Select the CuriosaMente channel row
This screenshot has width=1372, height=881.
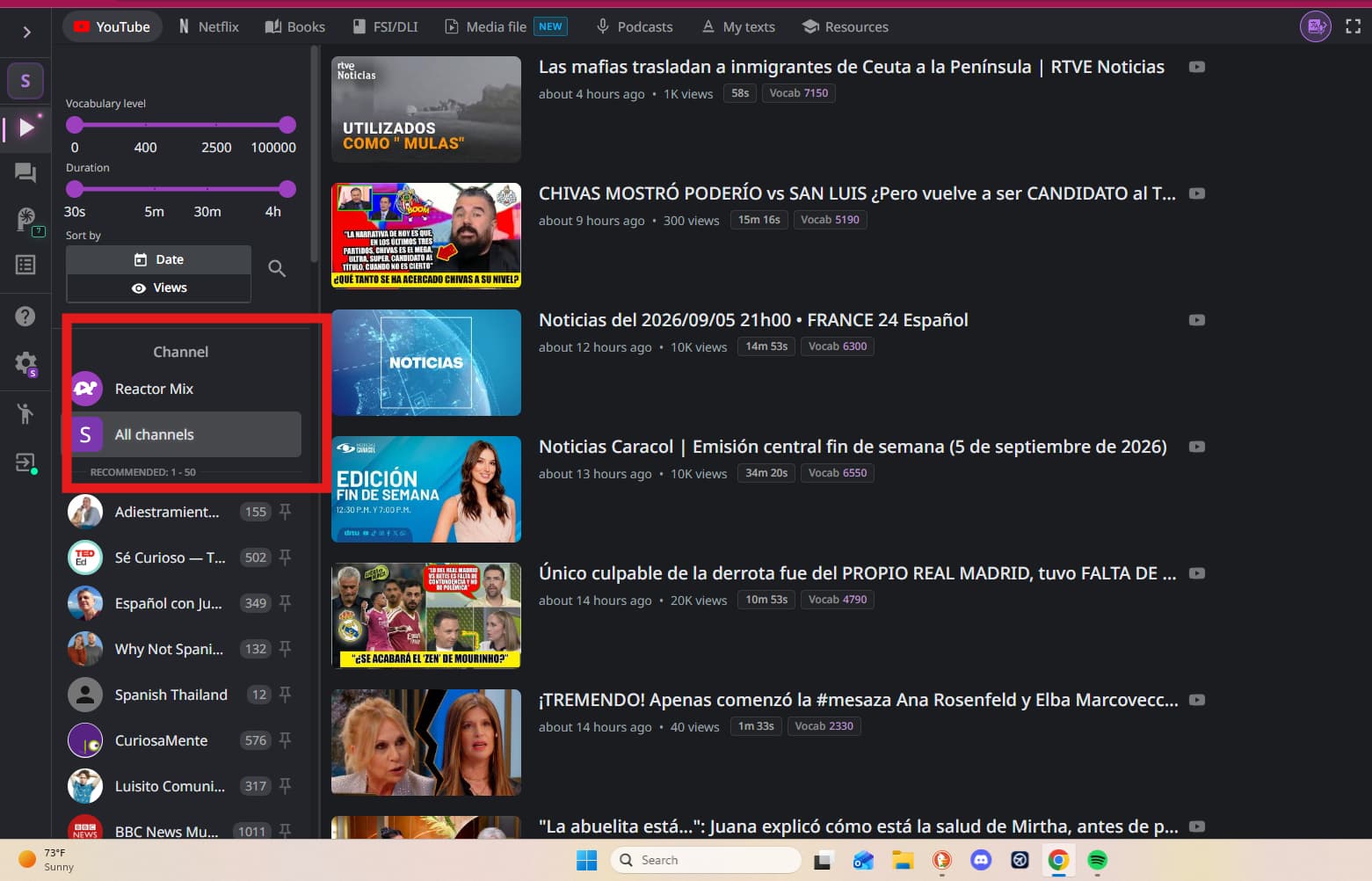(182, 740)
